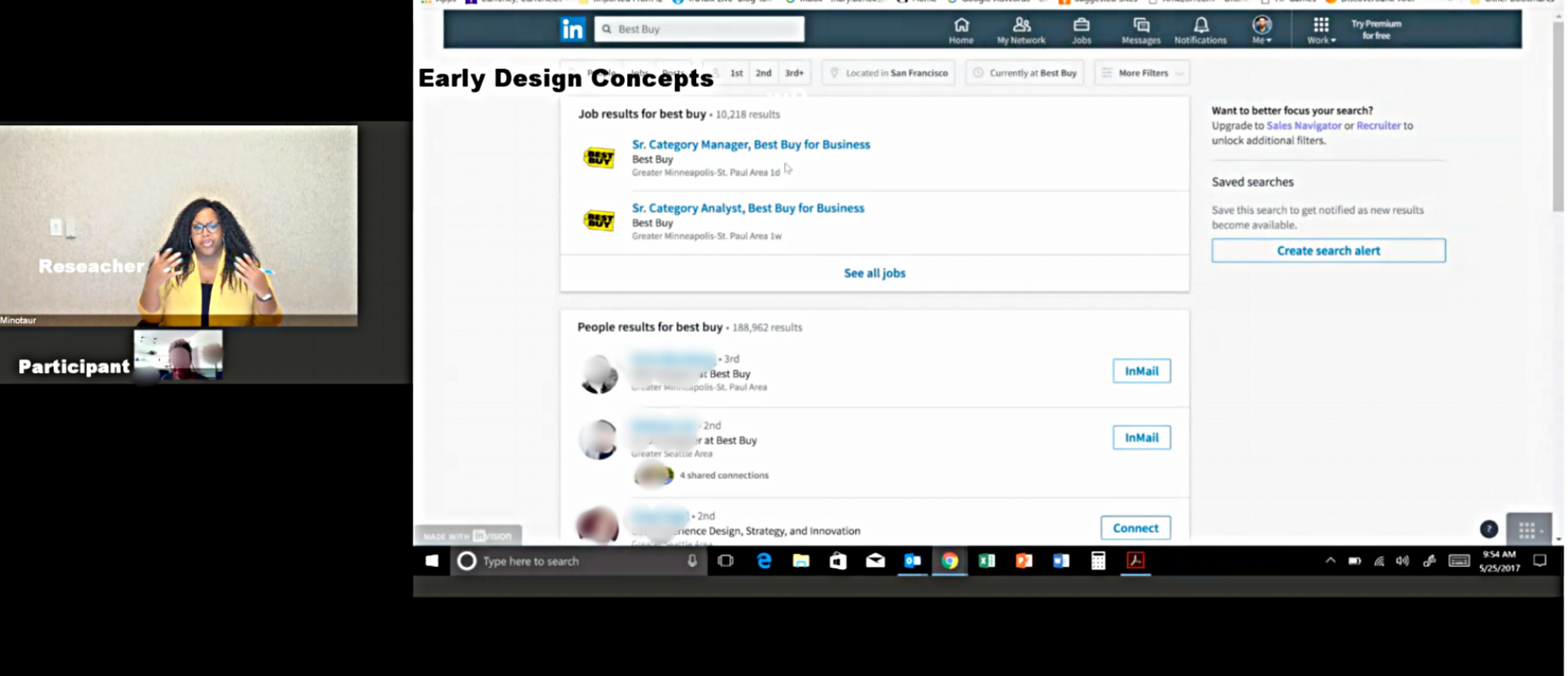
Task: Open the network Wi-Fi tray icon
Action: click(1379, 560)
